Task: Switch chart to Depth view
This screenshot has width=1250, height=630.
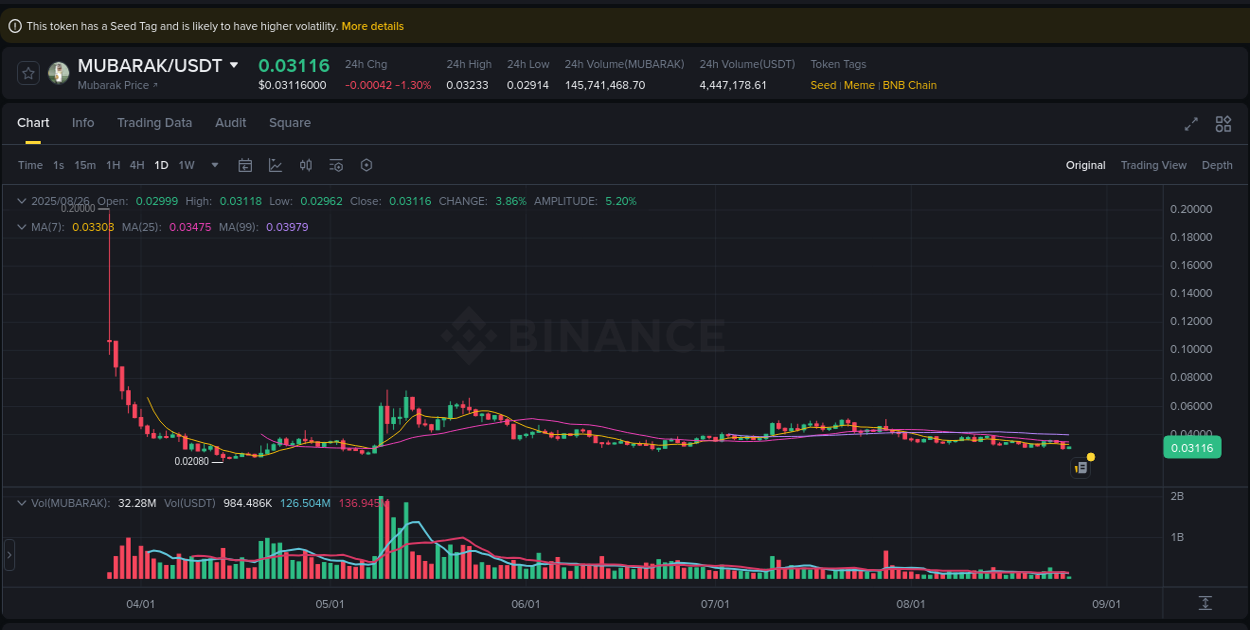Action: [1217, 165]
